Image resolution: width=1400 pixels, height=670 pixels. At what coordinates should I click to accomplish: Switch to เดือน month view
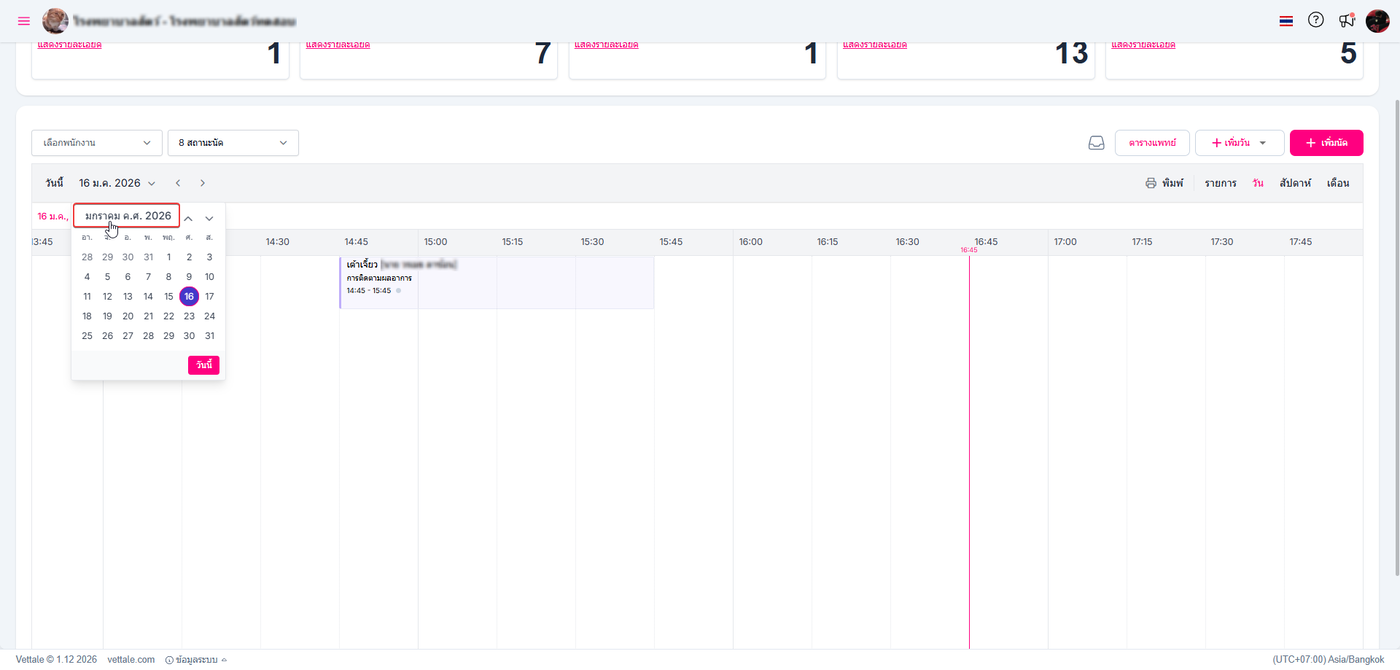pos(1338,183)
